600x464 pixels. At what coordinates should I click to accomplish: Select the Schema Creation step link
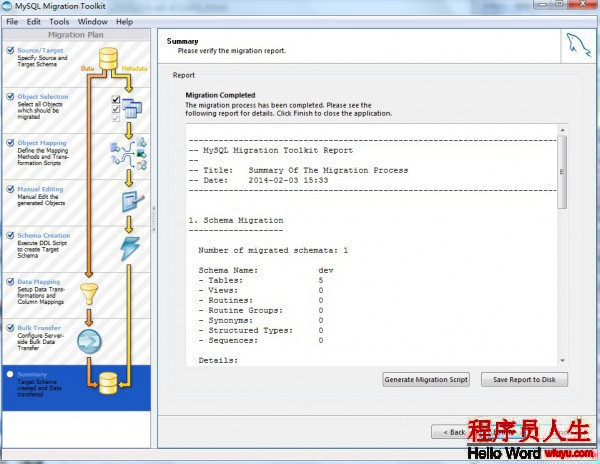click(x=44, y=236)
